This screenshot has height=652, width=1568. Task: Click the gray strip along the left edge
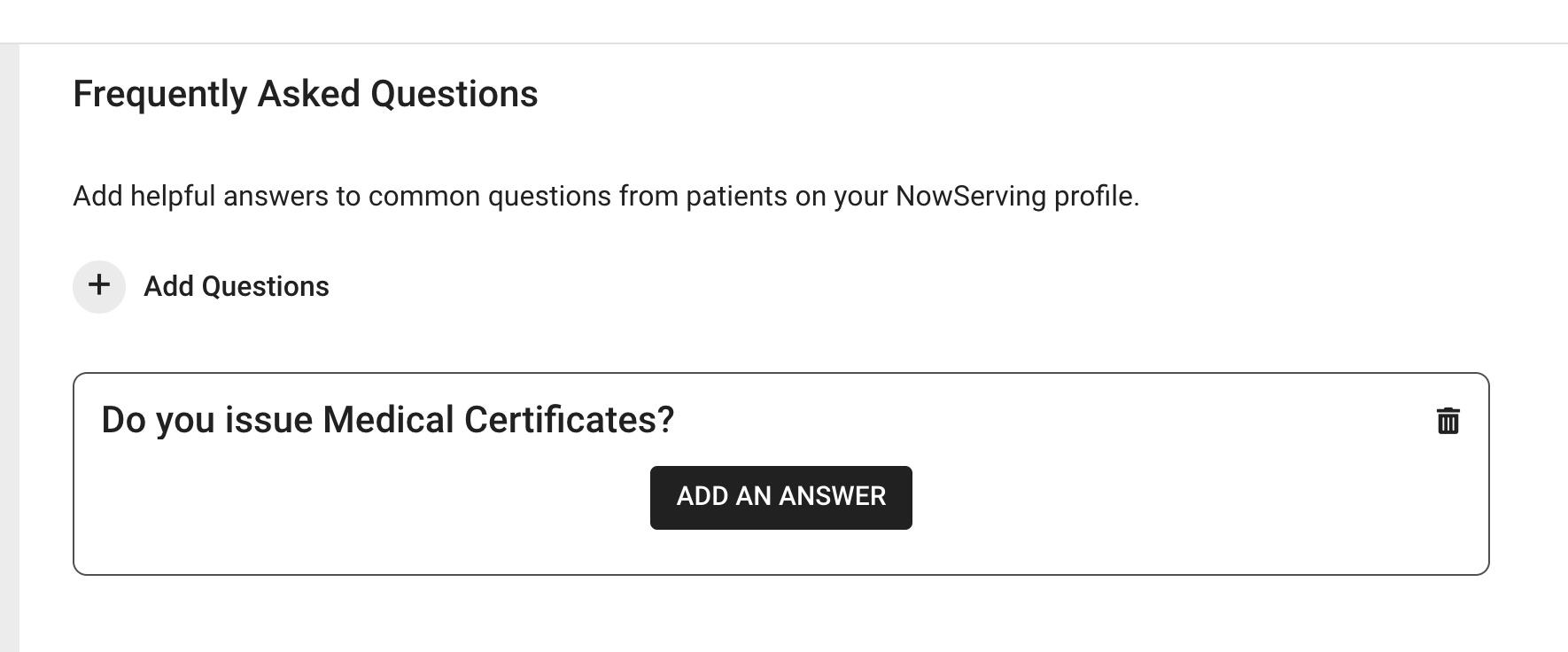pyautogui.click(x=9, y=347)
